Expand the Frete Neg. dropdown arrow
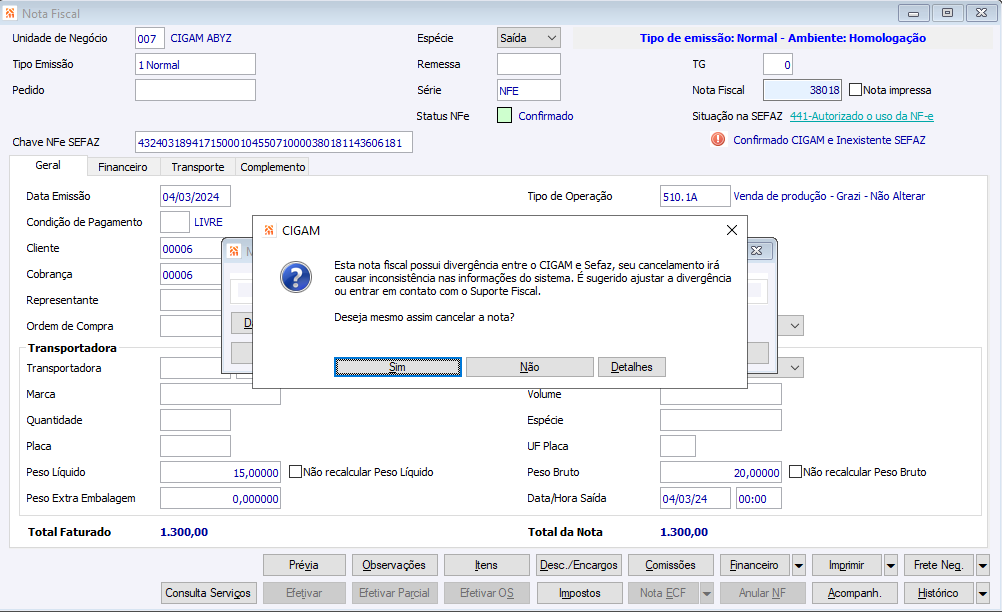This screenshot has width=1002, height=613. point(983,565)
